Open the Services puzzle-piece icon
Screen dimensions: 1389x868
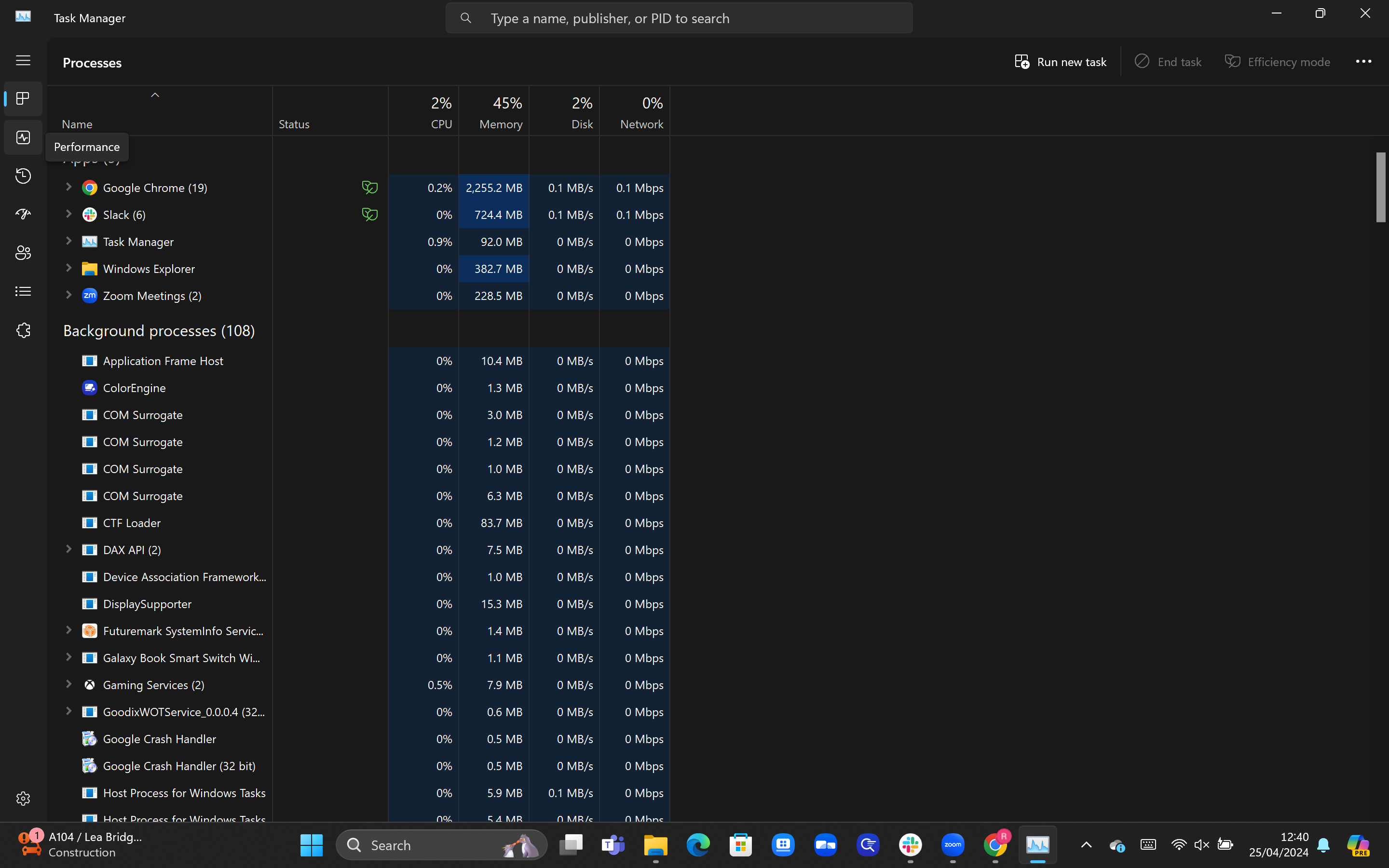click(23, 330)
